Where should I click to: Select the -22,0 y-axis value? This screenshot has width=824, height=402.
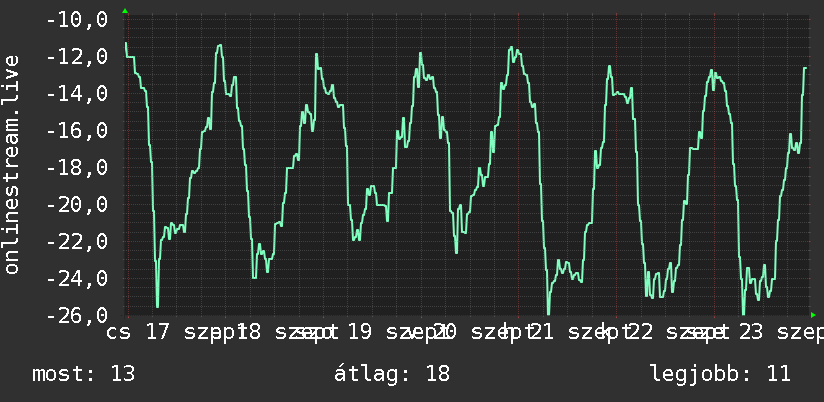point(77,242)
